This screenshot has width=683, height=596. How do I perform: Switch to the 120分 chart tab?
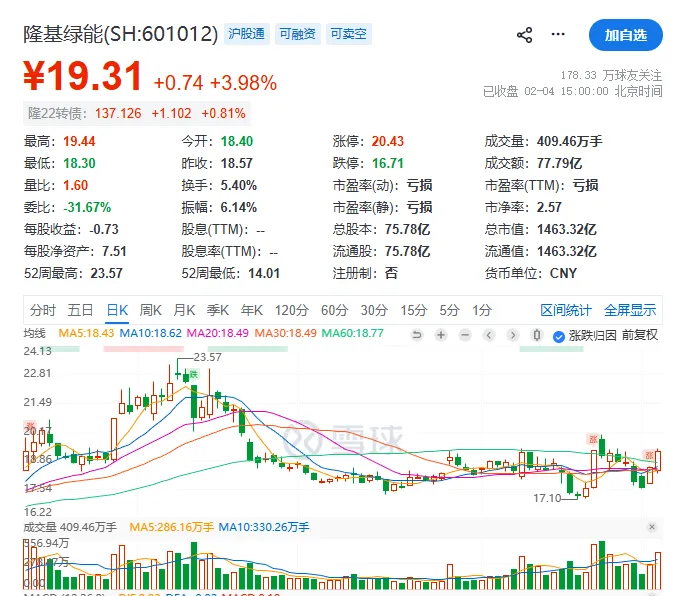coord(291,310)
